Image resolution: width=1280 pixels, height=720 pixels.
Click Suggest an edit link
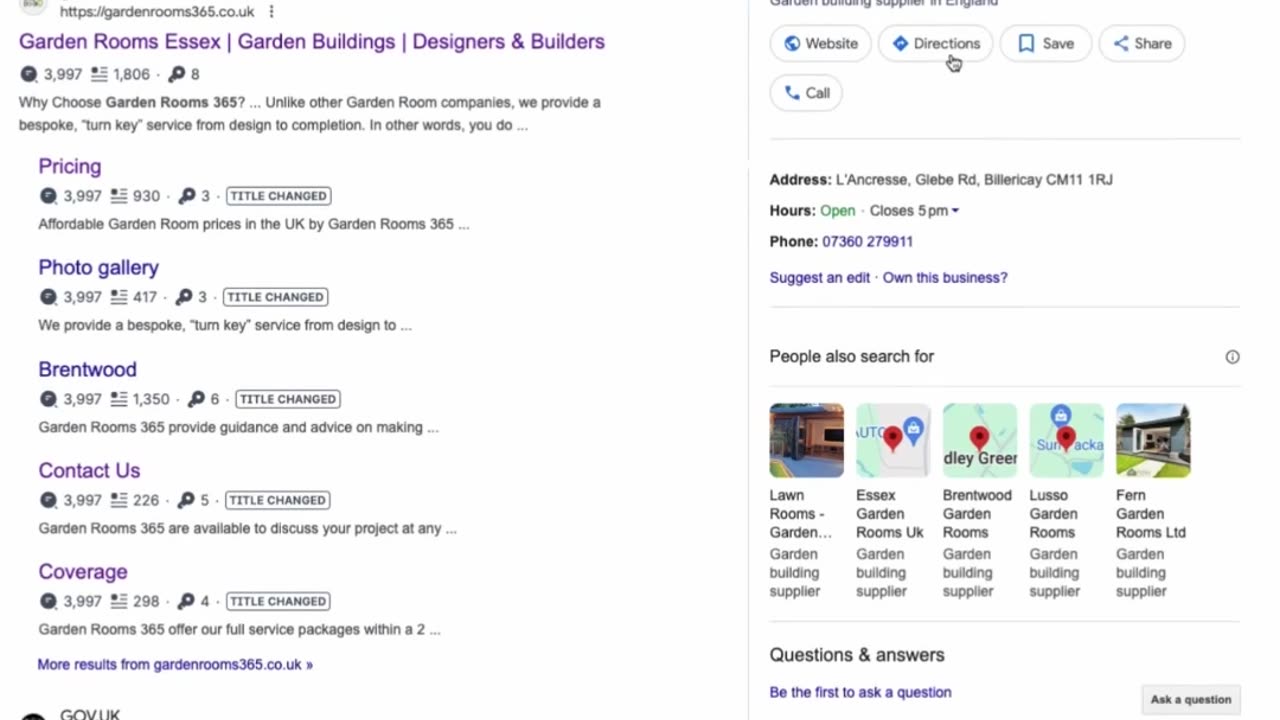820,278
